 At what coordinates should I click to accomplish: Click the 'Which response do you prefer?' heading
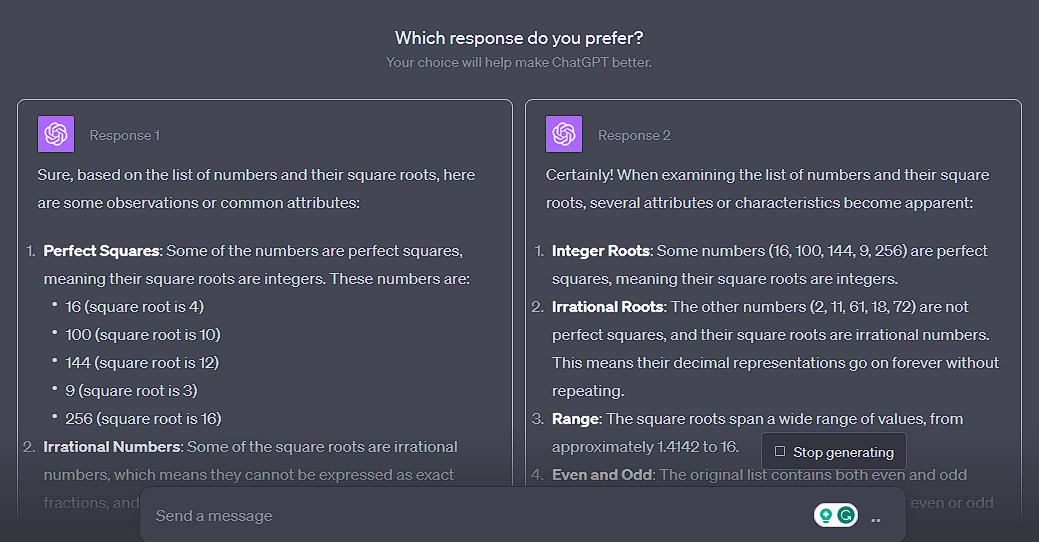[519, 38]
